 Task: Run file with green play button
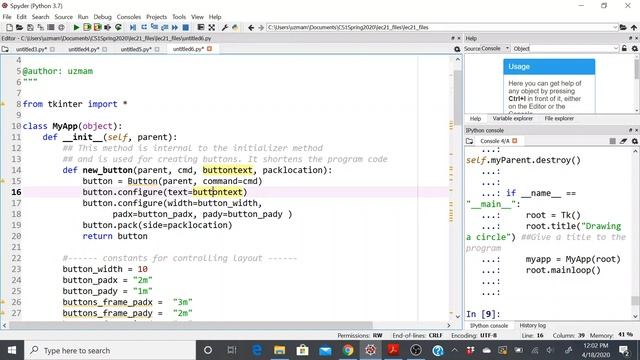[76, 27]
